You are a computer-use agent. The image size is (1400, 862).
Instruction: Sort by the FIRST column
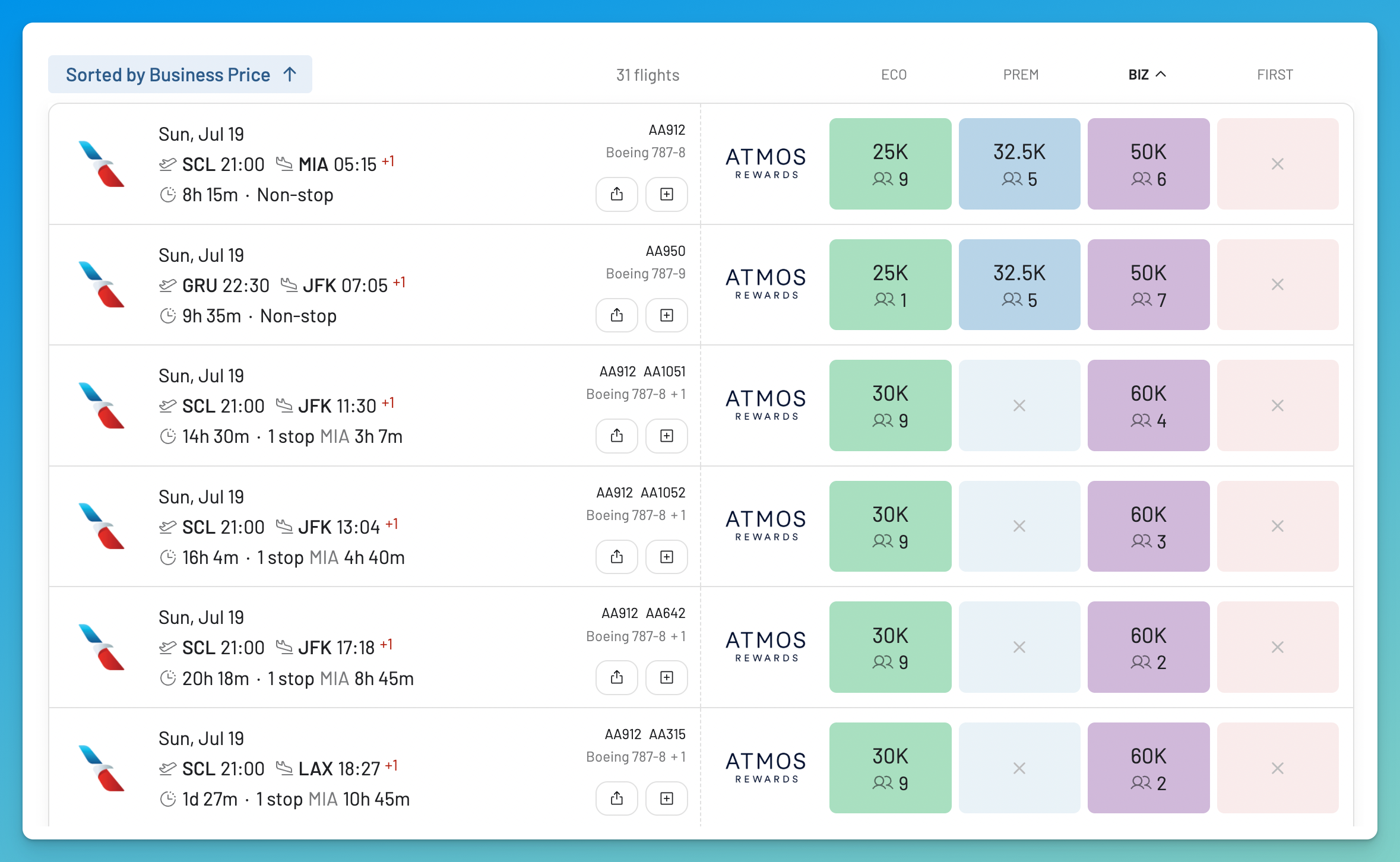1275,75
